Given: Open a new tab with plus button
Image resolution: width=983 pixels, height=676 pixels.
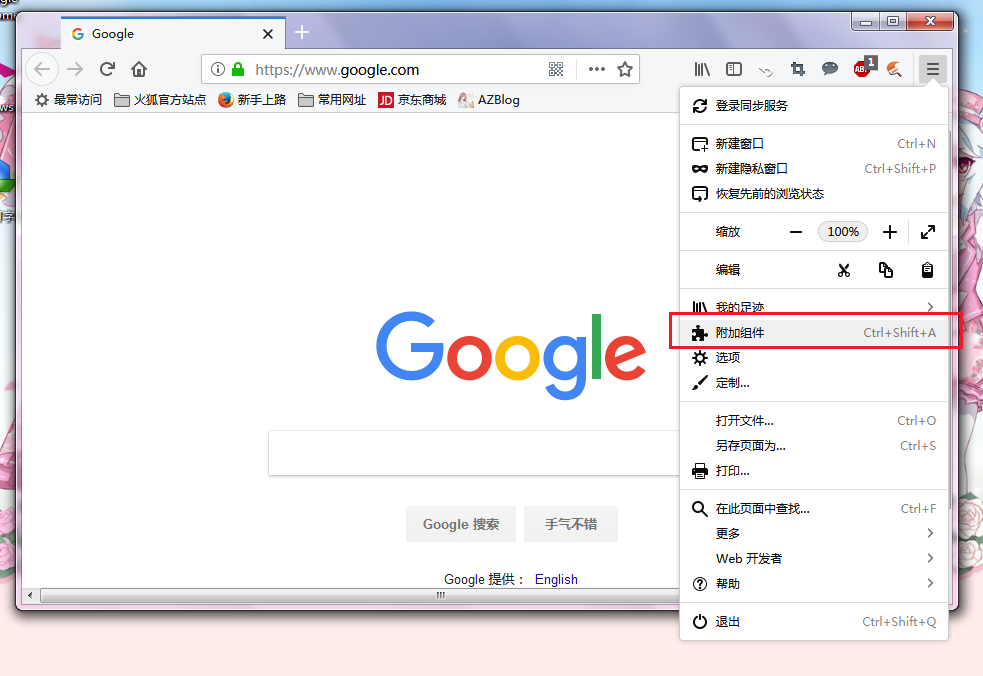Looking at the screenshot, I should coord(302,32).
